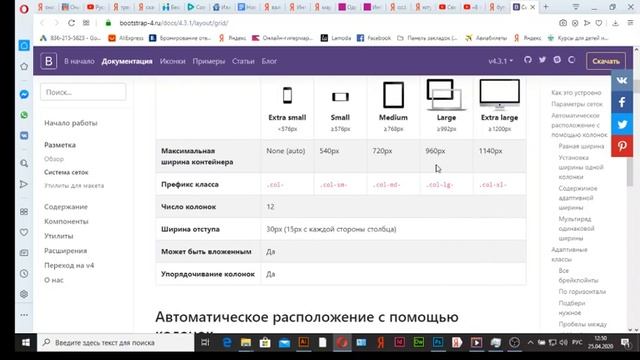Open VK messenger icon in Opera sidebar

pyautogui.click(x=24, y=136)
